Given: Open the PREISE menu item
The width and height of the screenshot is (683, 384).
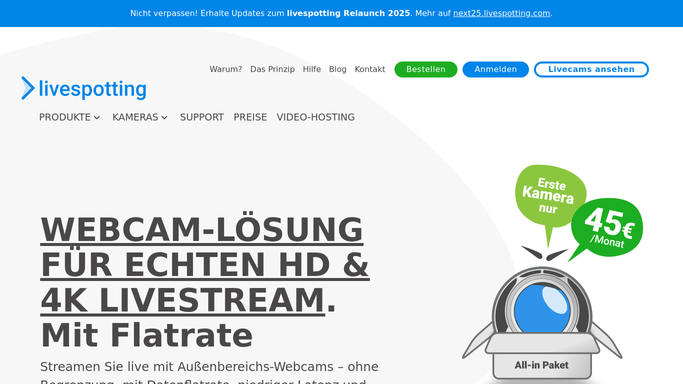Looking at the screenshot, I should [250, 117].
